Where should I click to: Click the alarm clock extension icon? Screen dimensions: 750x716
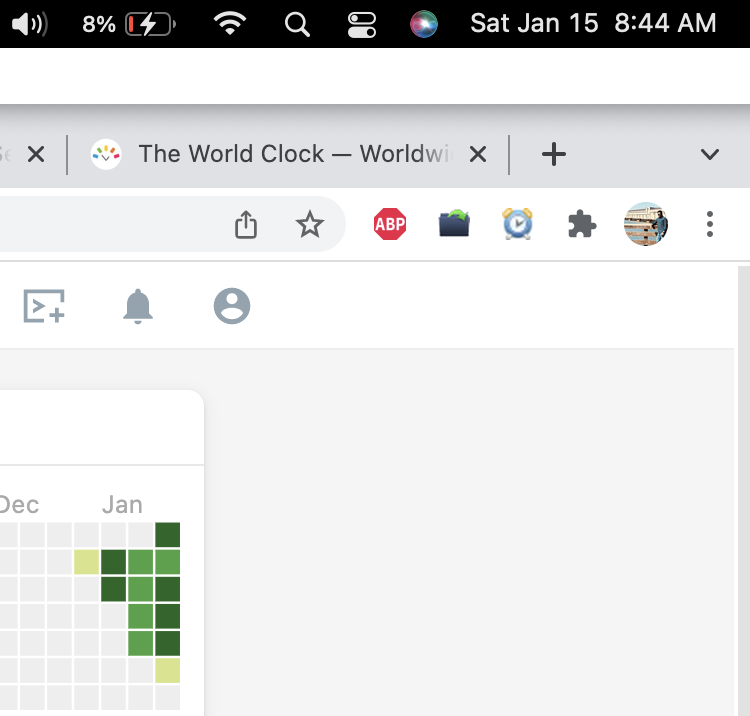518,223
